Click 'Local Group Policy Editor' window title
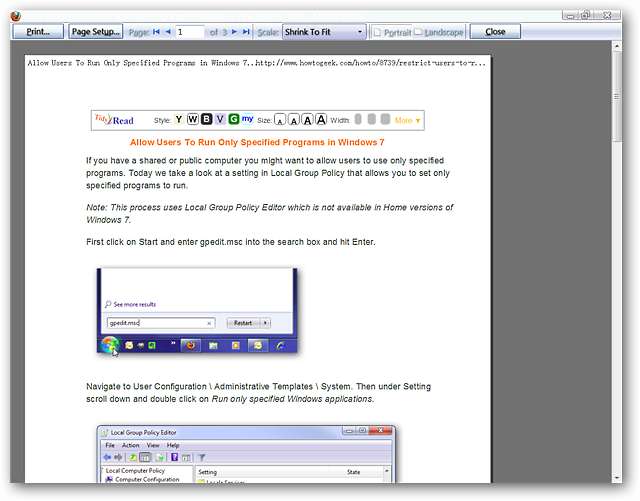Screen dimensions: 640x501 [144, 432]
